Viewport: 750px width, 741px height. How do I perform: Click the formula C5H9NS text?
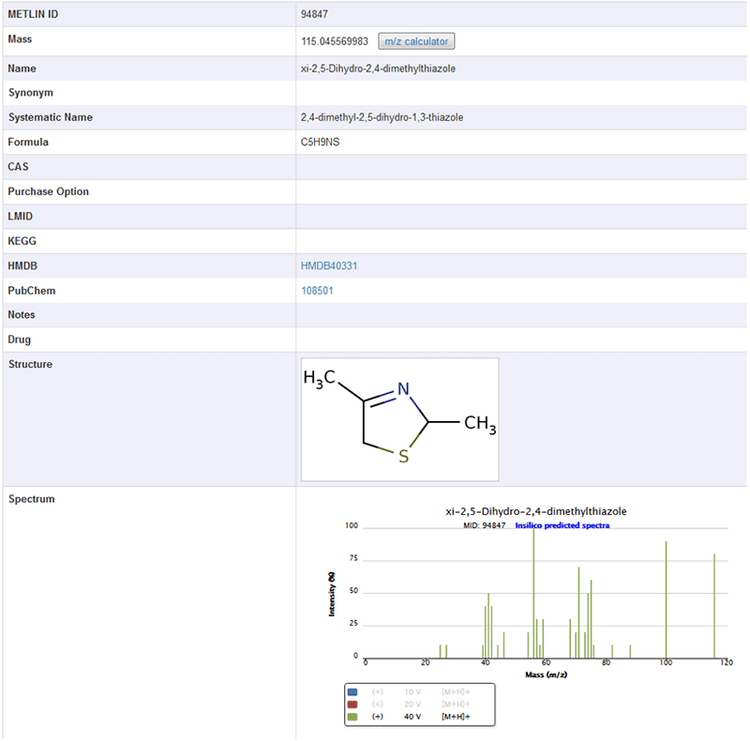(321, 142)
